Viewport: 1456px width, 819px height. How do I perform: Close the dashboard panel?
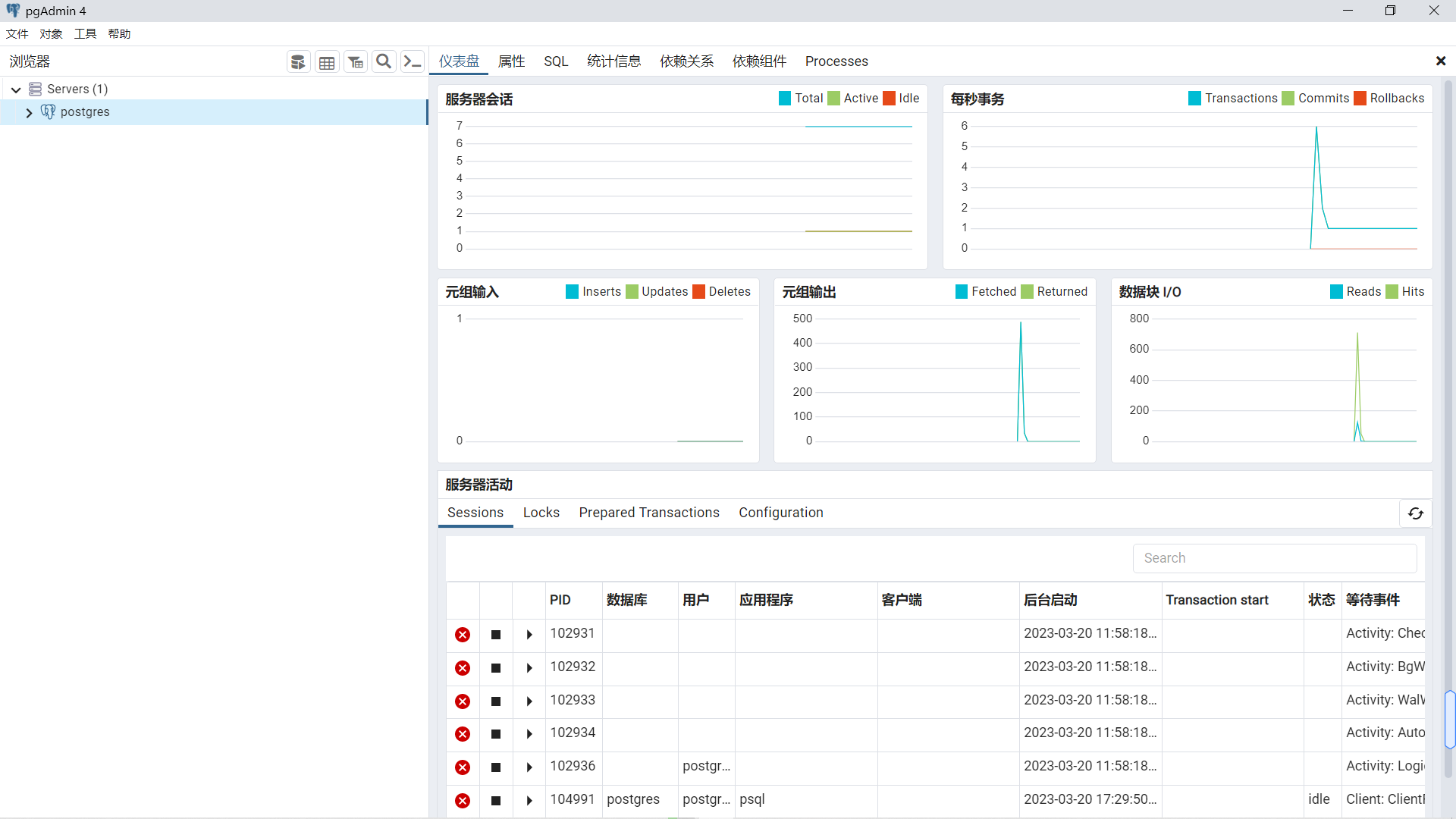(1440, 61)
